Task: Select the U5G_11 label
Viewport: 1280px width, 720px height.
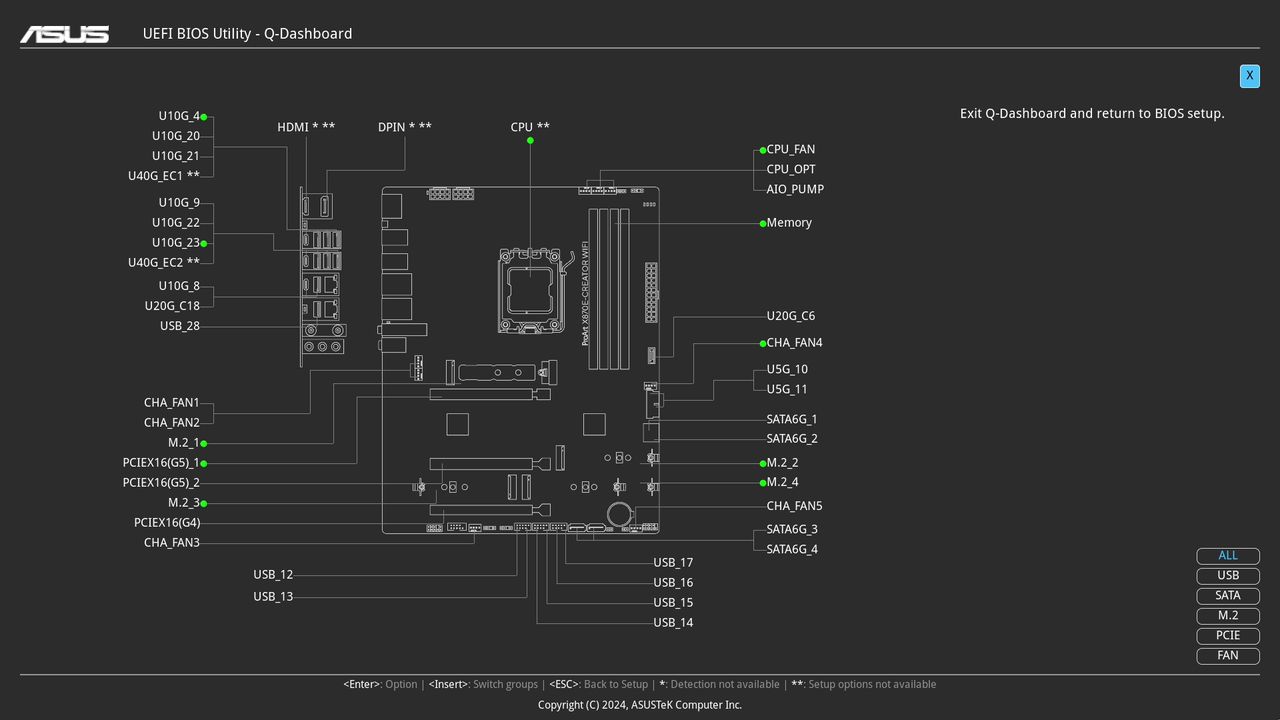Action: (787, 390)
